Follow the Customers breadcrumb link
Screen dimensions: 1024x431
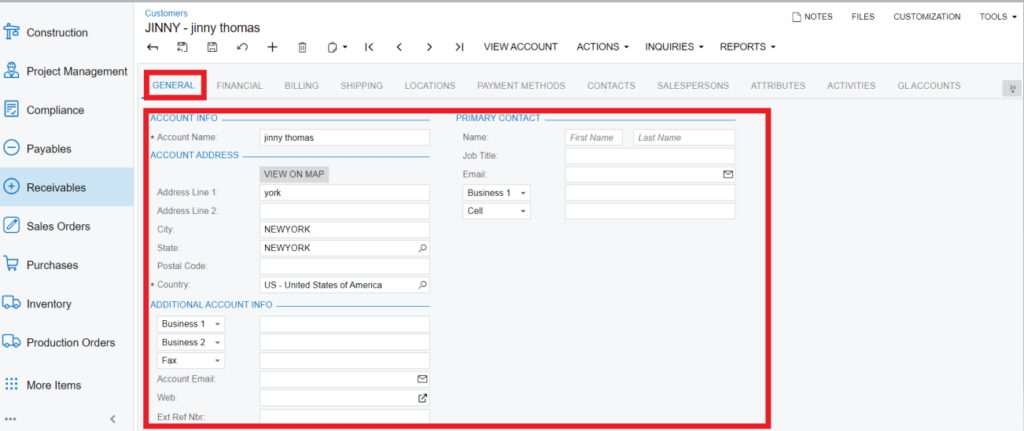pos(166,13)
